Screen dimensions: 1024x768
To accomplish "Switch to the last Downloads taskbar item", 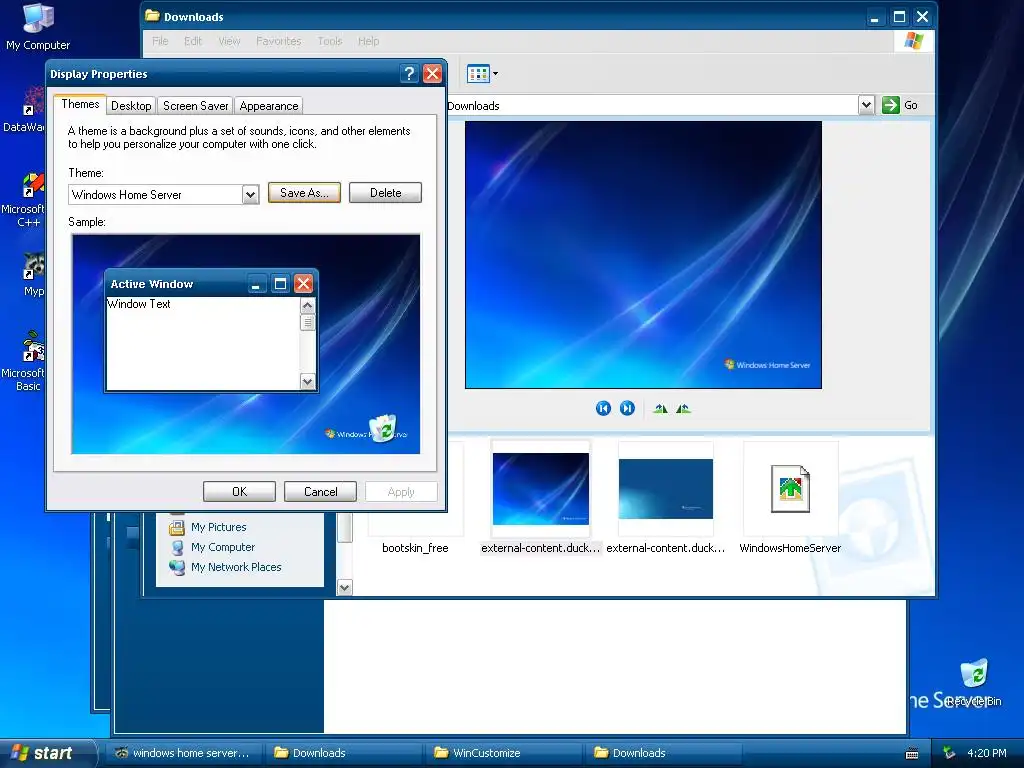I will point(662,753).
